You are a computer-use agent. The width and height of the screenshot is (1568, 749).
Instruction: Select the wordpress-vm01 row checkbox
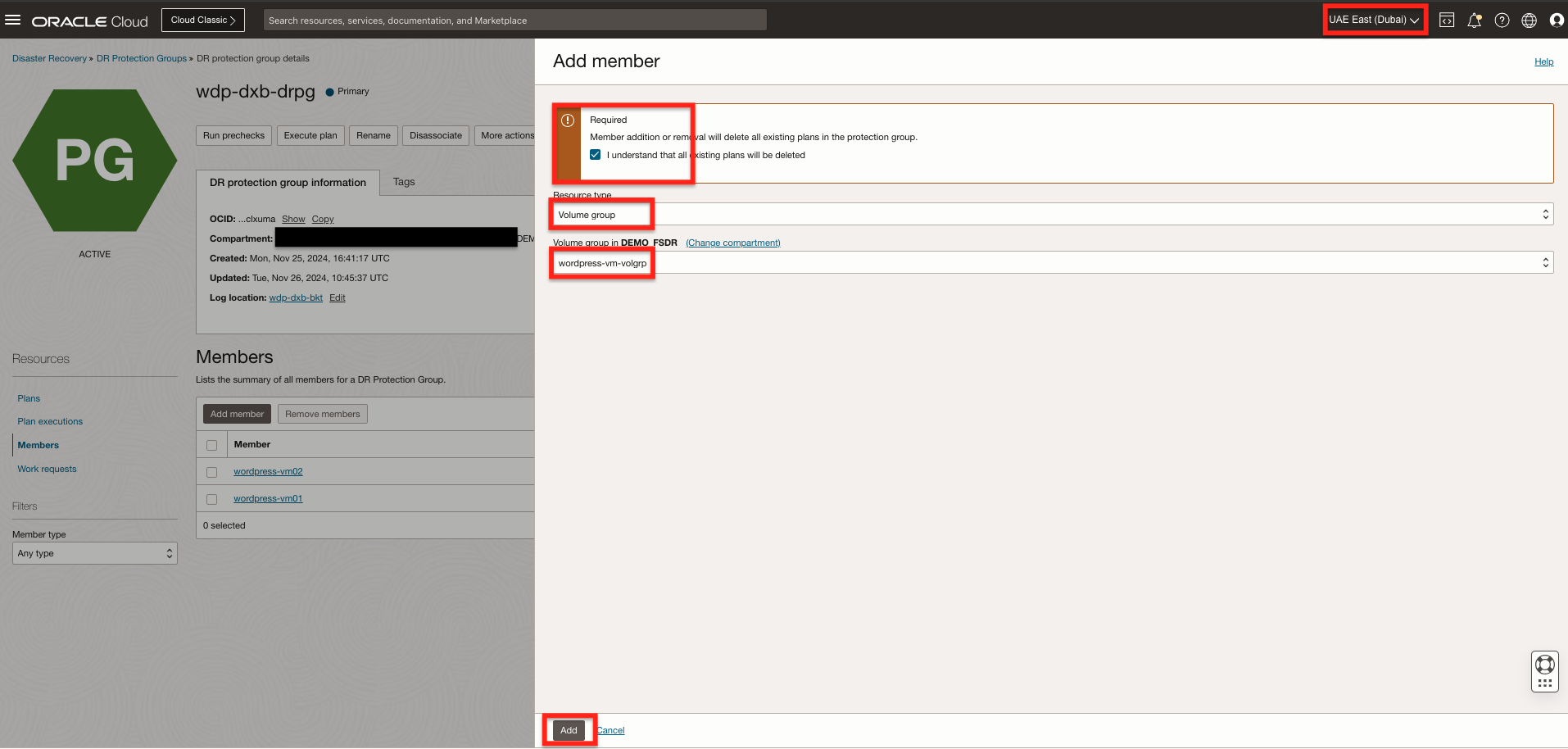click(x=212, y=499)
